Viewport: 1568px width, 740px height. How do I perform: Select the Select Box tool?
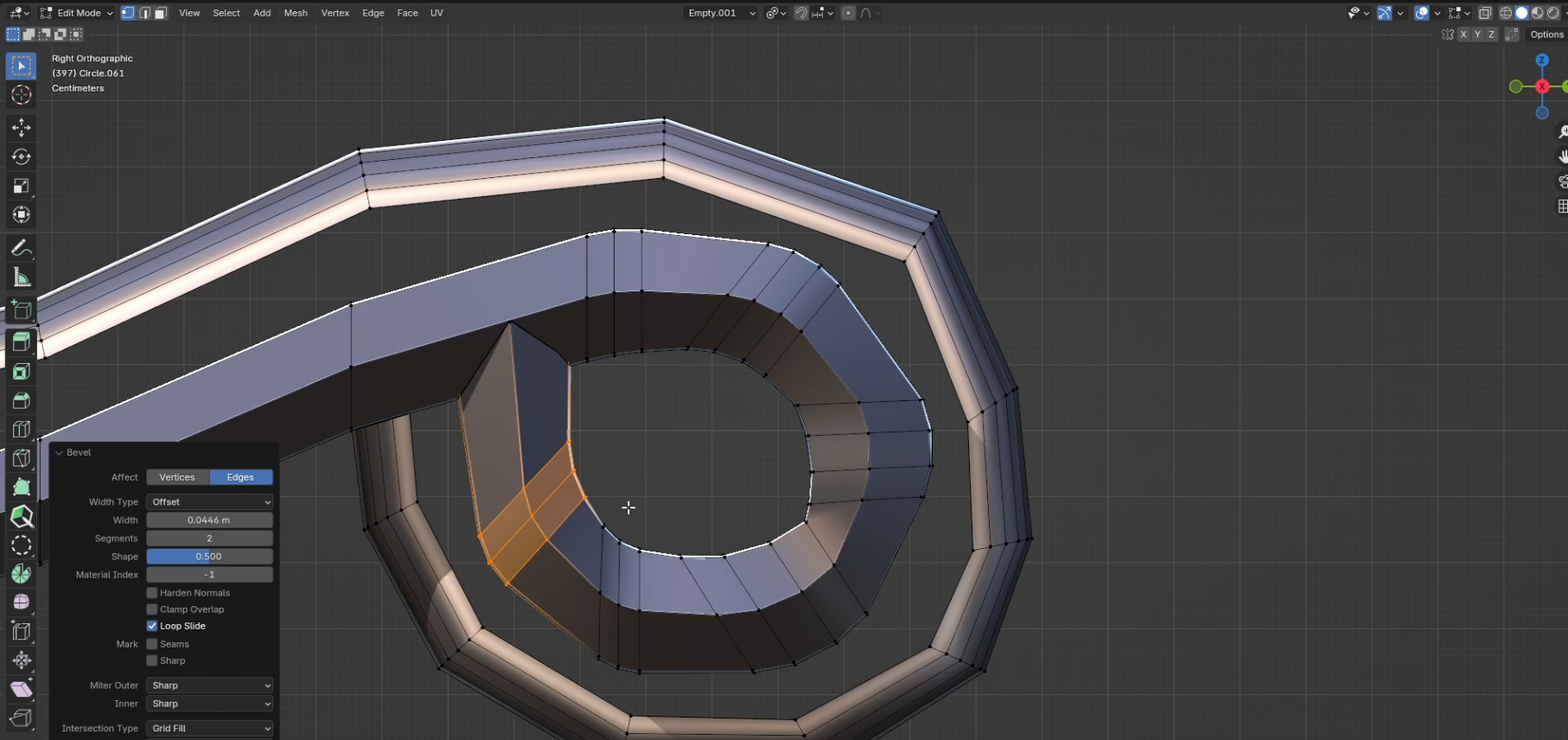tap(22, 66)
